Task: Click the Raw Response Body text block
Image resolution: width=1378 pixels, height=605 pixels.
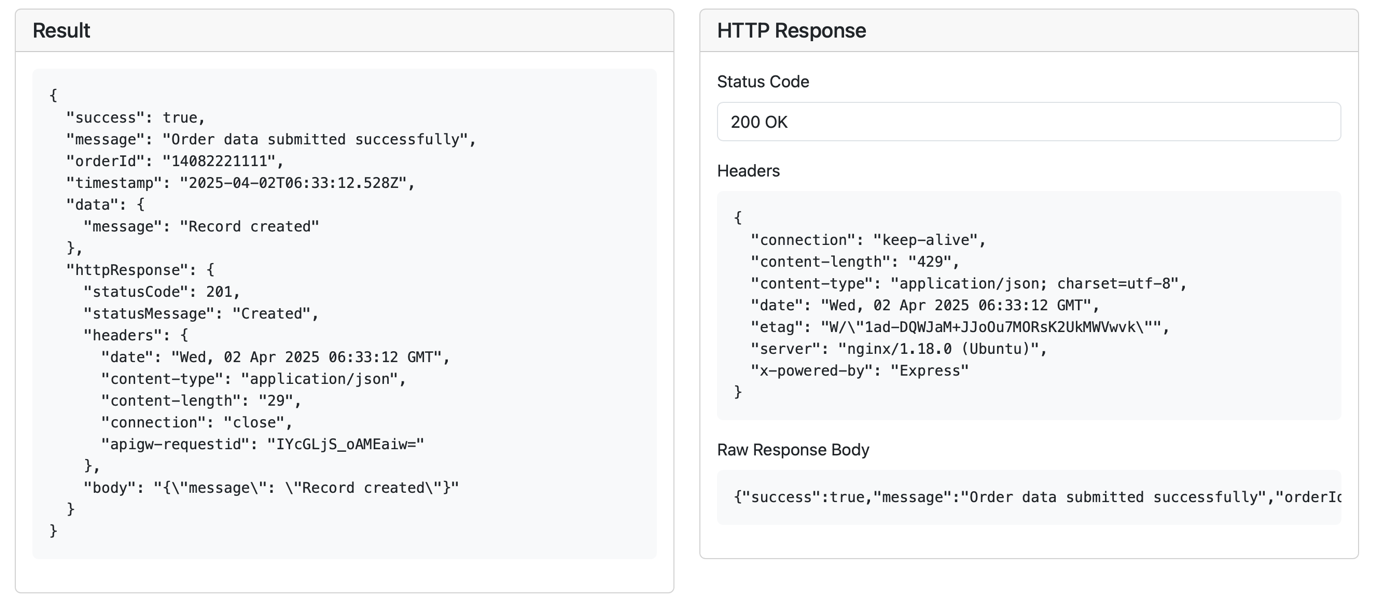Action: pos(1036,497)
